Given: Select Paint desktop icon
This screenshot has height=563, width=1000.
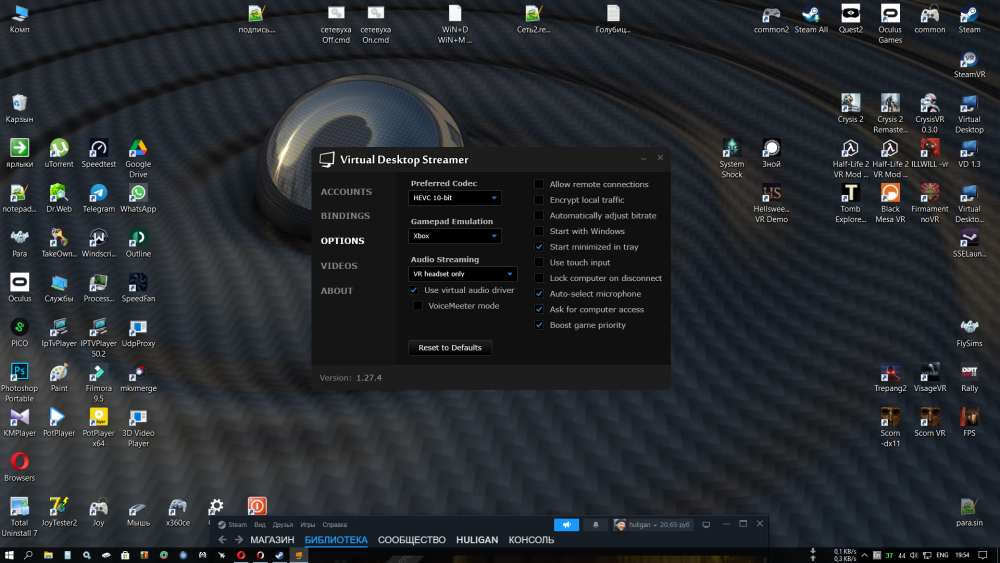Looking at the screenshot, I should (x=59, y=377).
